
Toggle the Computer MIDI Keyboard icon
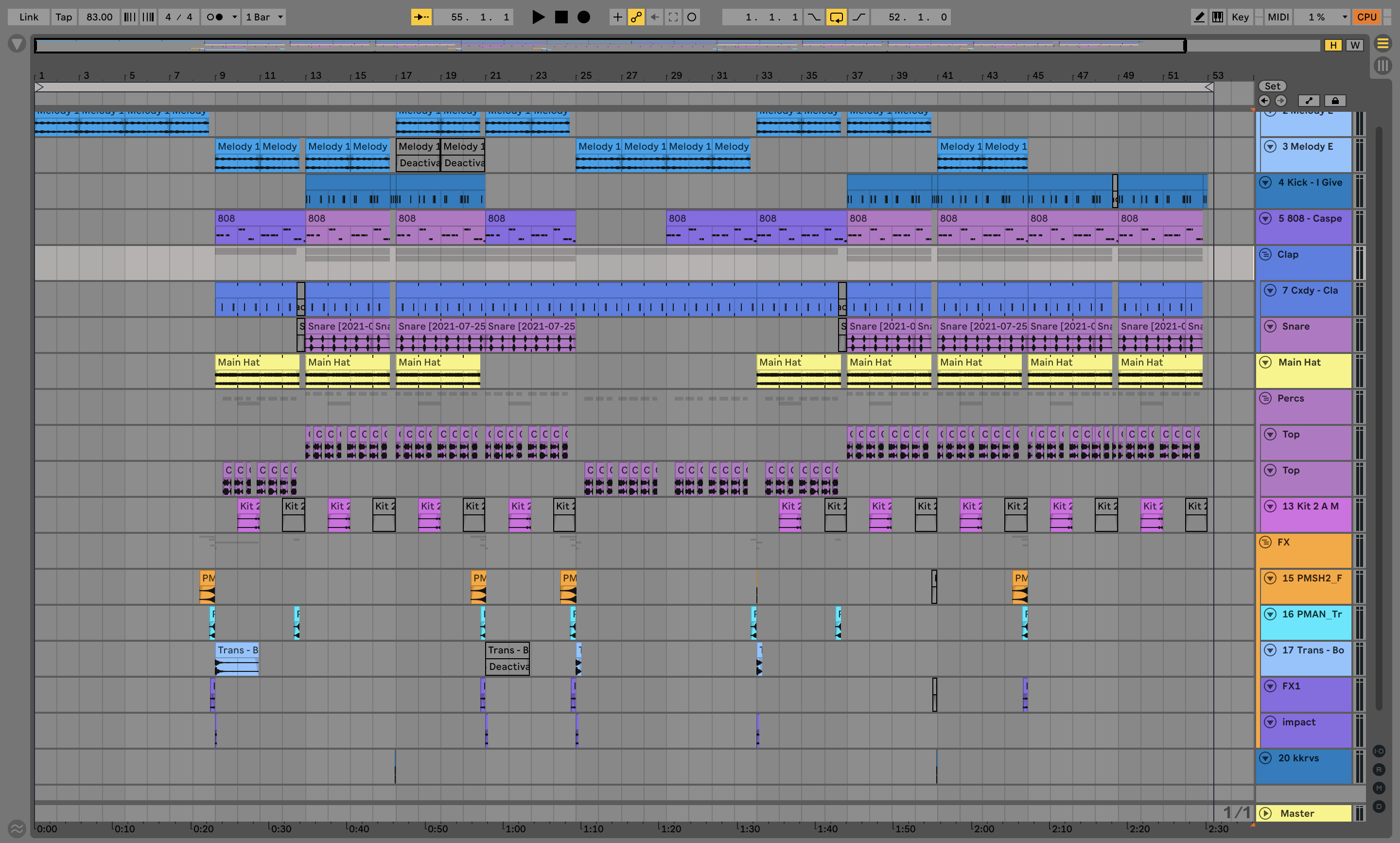(x=1217, y=17)
